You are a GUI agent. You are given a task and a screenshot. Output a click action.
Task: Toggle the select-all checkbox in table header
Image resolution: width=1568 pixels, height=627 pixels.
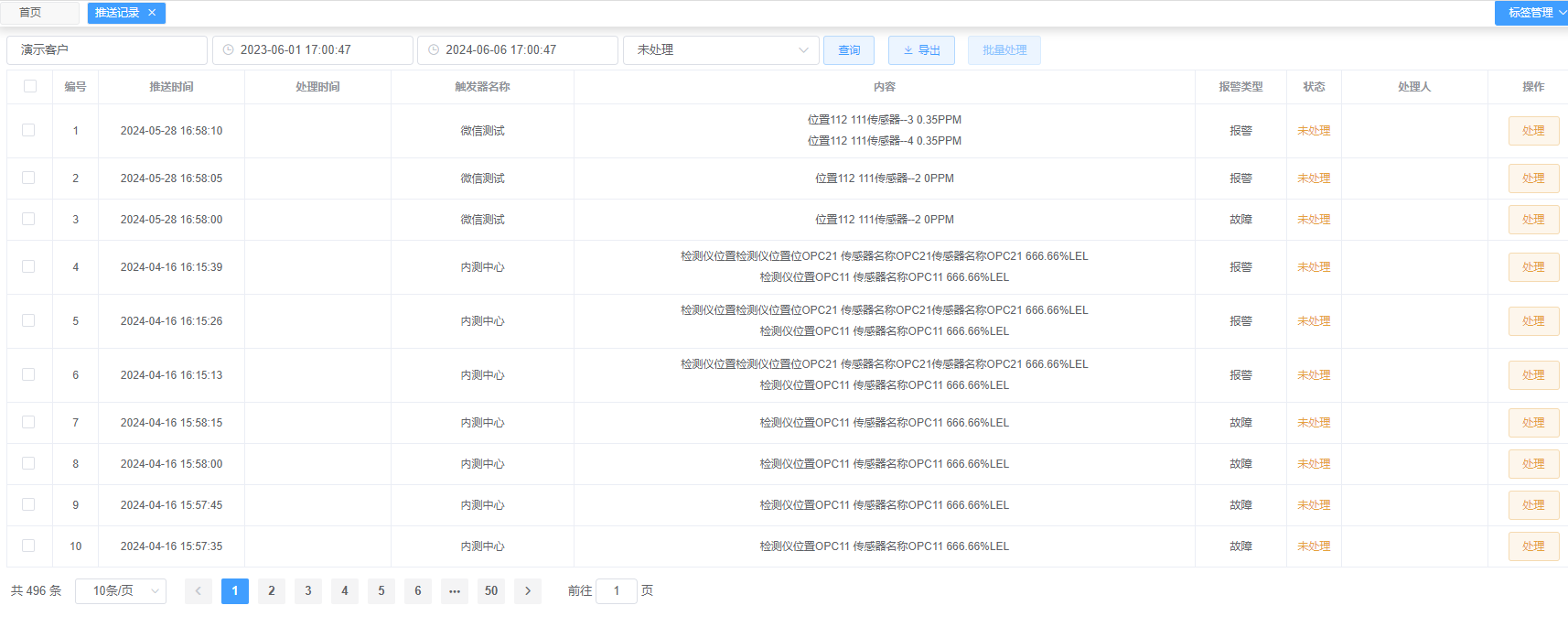[x=30, y=86]
